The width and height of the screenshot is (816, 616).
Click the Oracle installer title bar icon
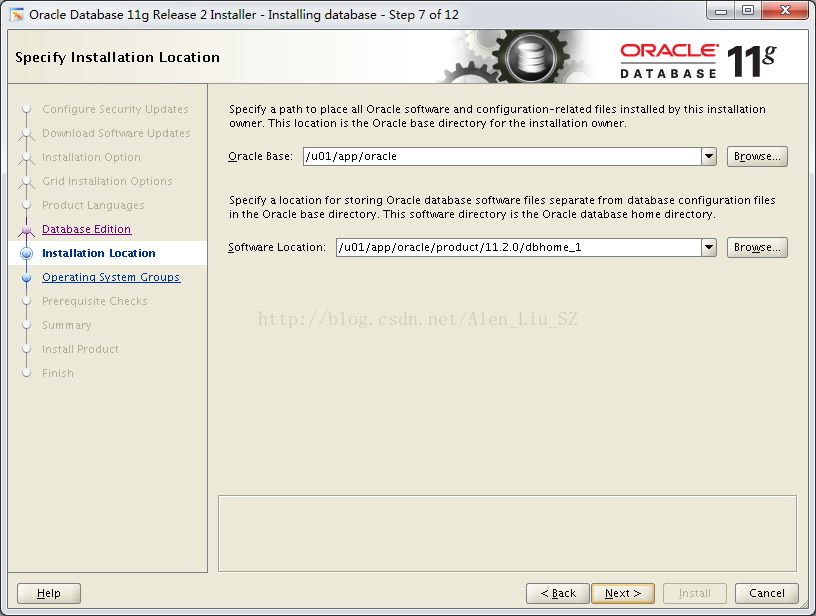(17, 15)
